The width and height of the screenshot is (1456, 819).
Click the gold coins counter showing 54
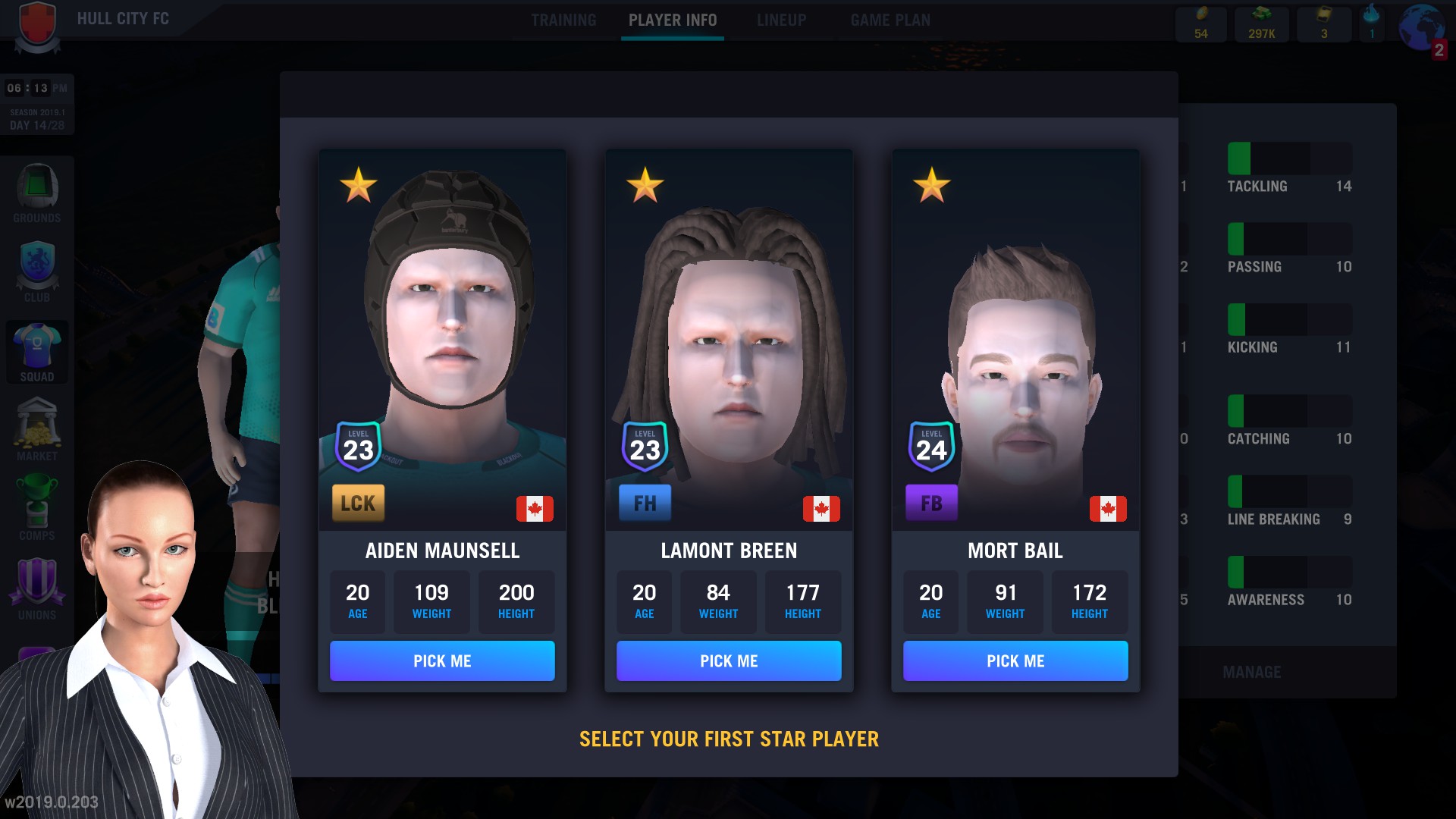coord(1201,24)
